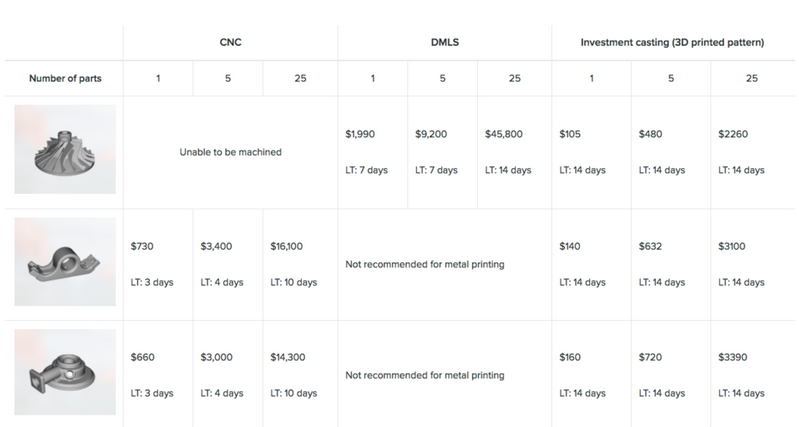Click the impeller part thumbnail image
Screen dimensions: 799x427
[65, 149]
